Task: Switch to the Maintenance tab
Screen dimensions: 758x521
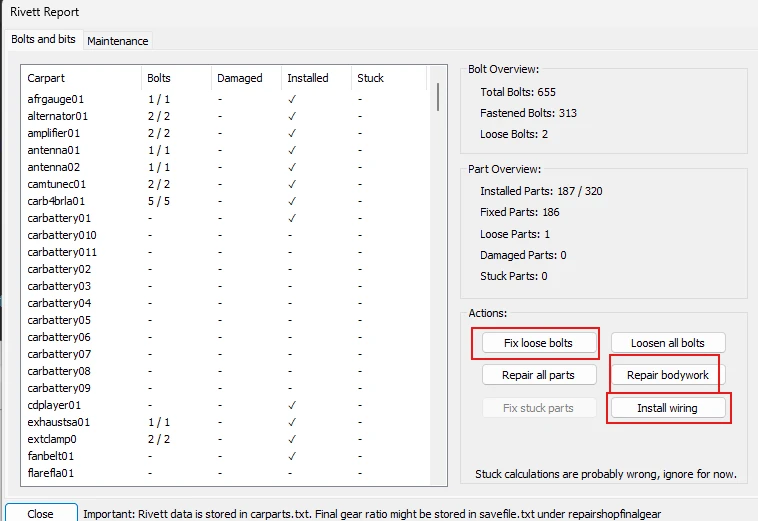Action: (118, 41)
